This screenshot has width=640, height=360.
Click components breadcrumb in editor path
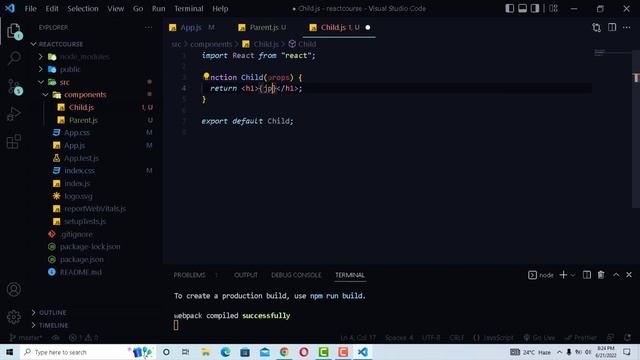point(211,44)
